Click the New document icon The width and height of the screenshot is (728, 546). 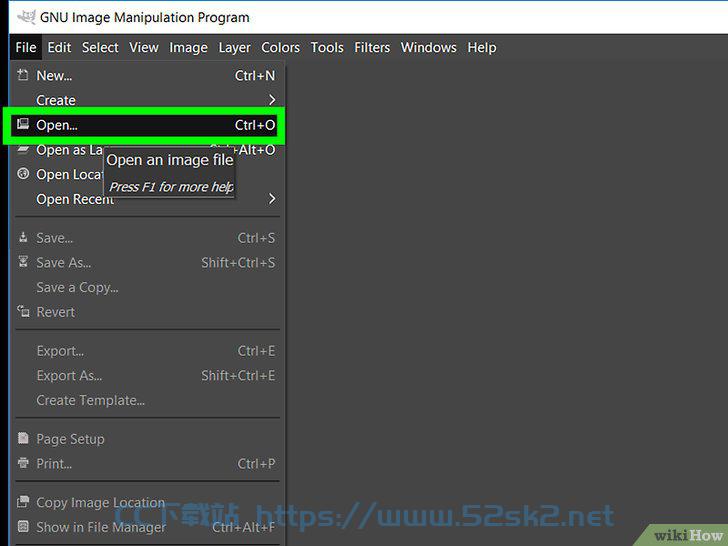[23, 75]
